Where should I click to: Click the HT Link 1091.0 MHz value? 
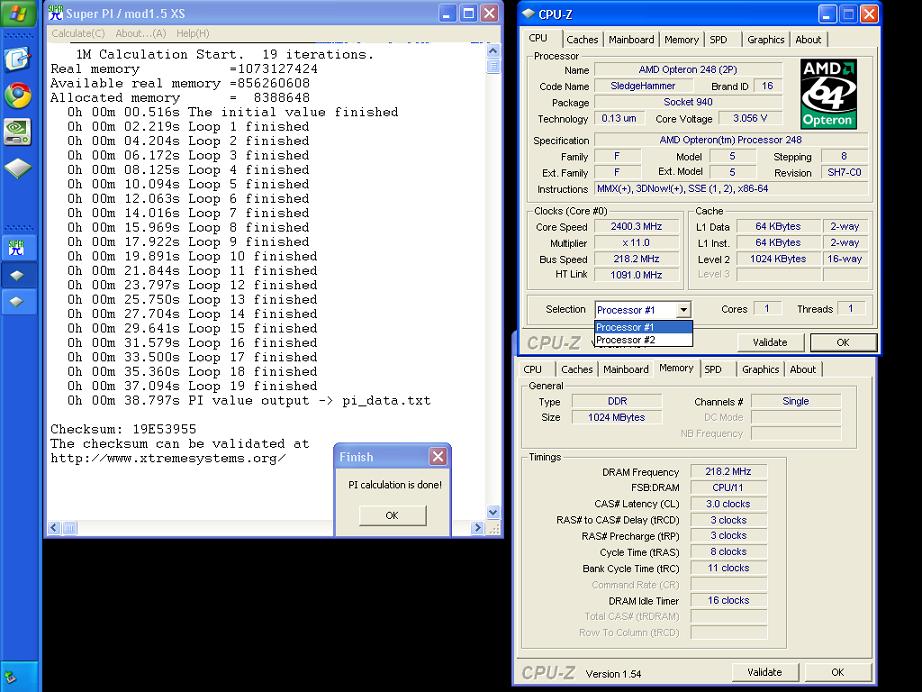click(636, 275)
